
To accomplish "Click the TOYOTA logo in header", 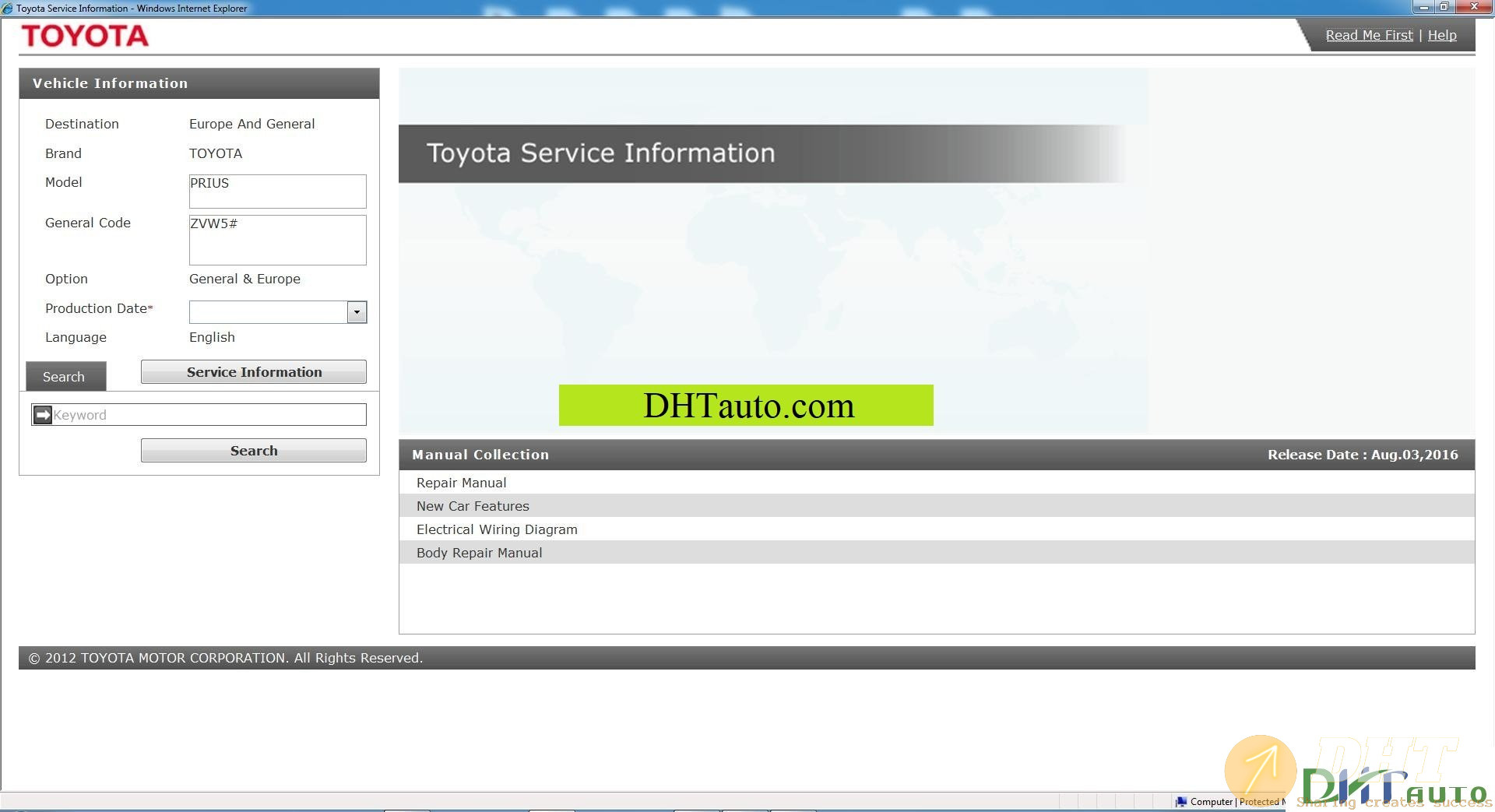I will coord(85,36).
